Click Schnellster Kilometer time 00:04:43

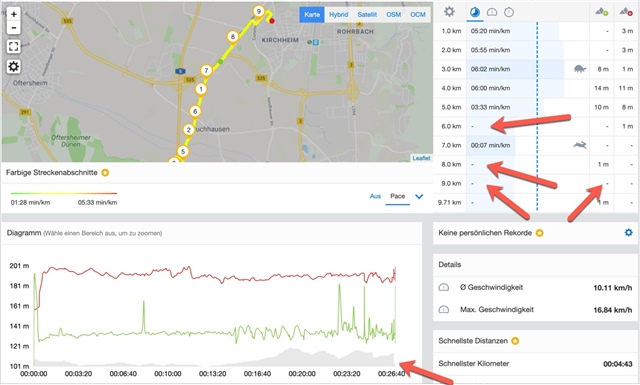(618, 364)
